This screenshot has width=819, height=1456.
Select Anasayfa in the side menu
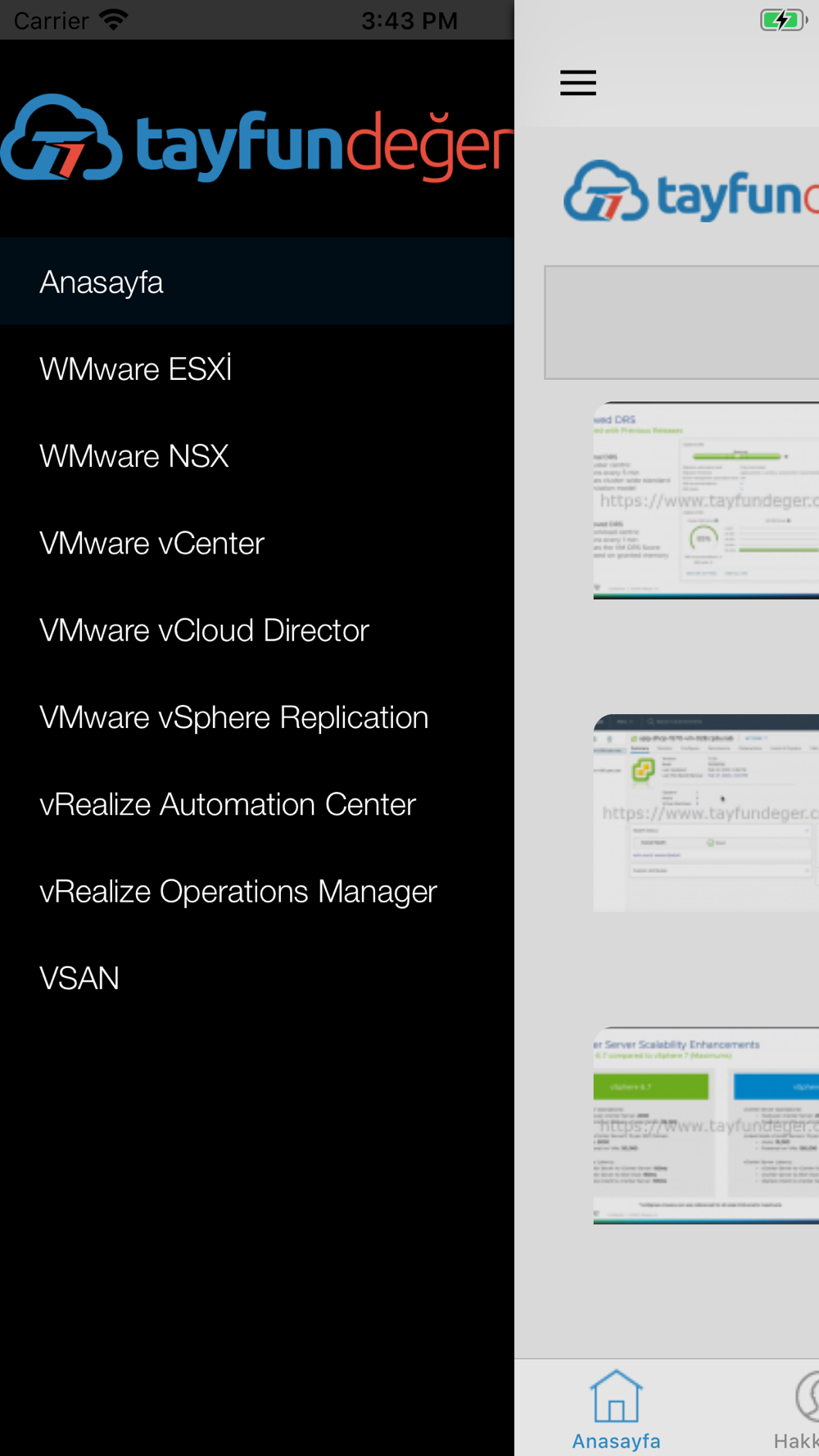click(257, 282)
